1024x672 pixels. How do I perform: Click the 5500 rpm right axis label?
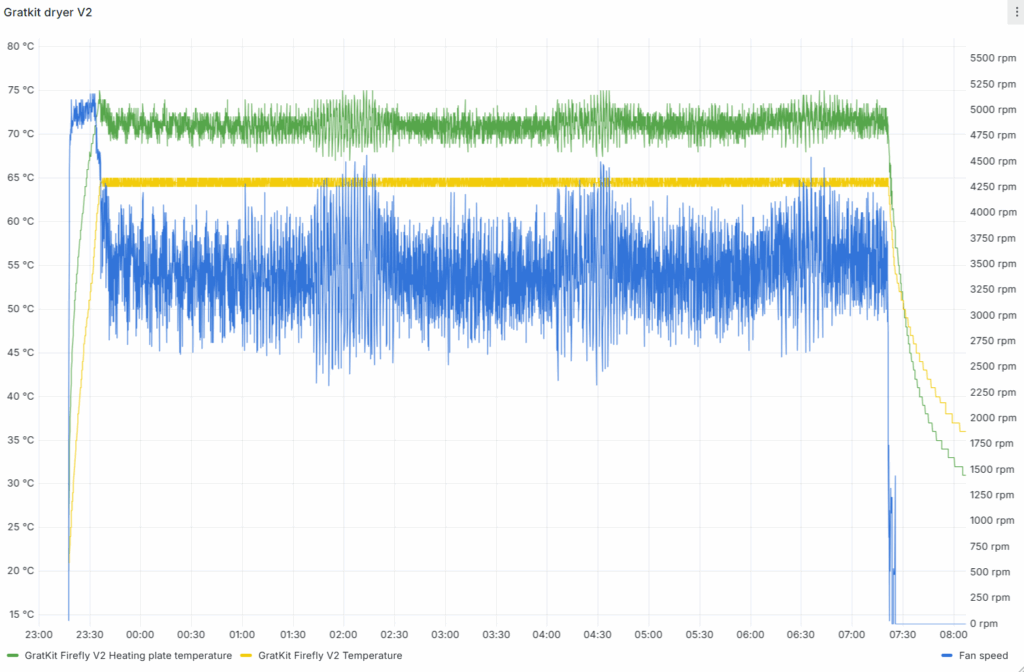(991, 58)
